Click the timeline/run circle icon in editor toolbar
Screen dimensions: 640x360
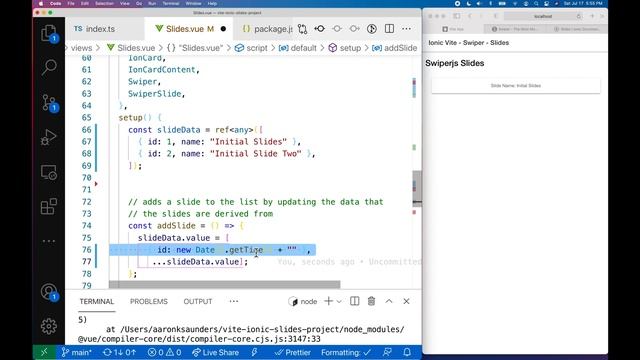pos(371,29)
